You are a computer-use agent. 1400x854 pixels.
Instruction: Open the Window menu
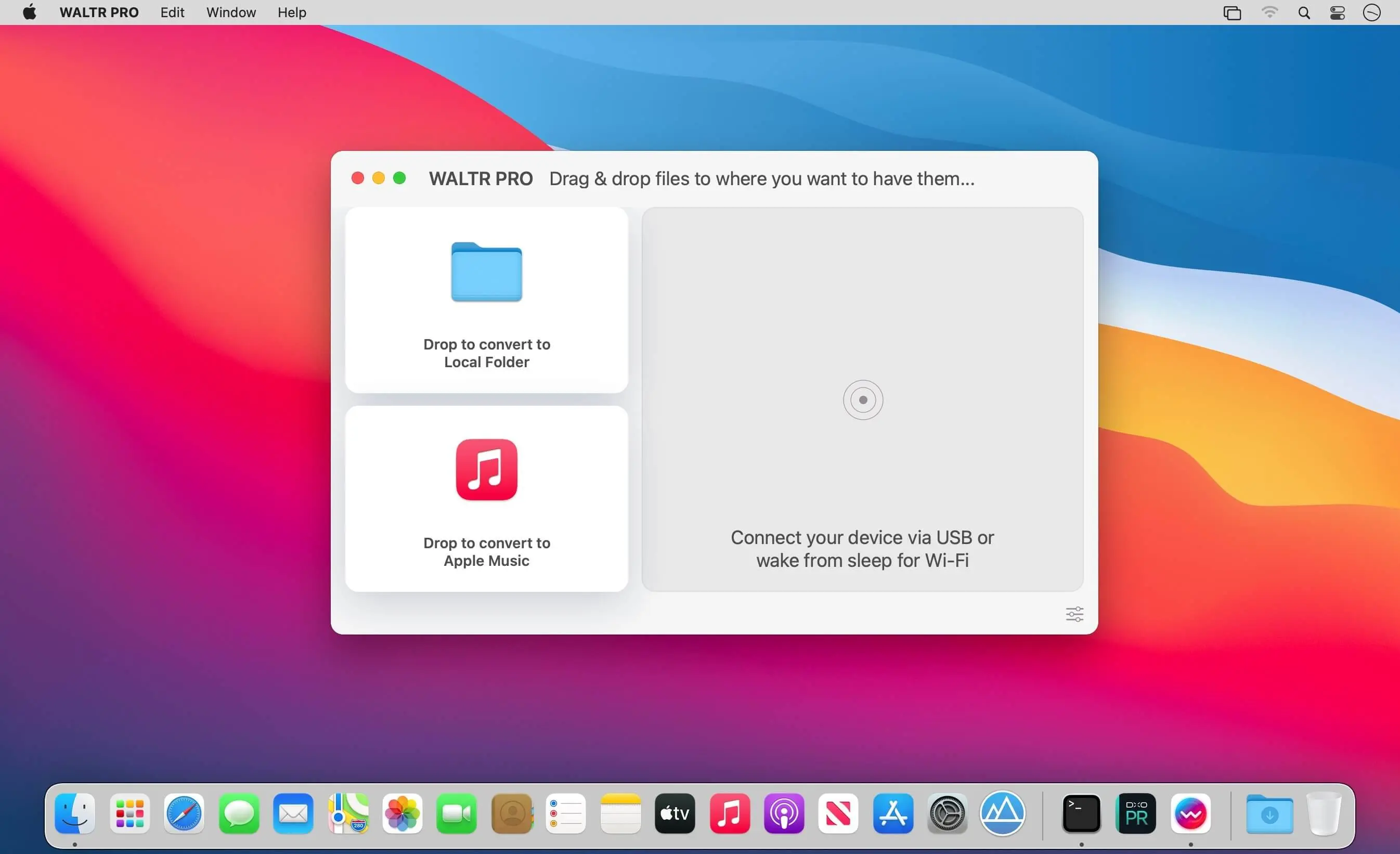pyautogui.click(x=231, y=12)
